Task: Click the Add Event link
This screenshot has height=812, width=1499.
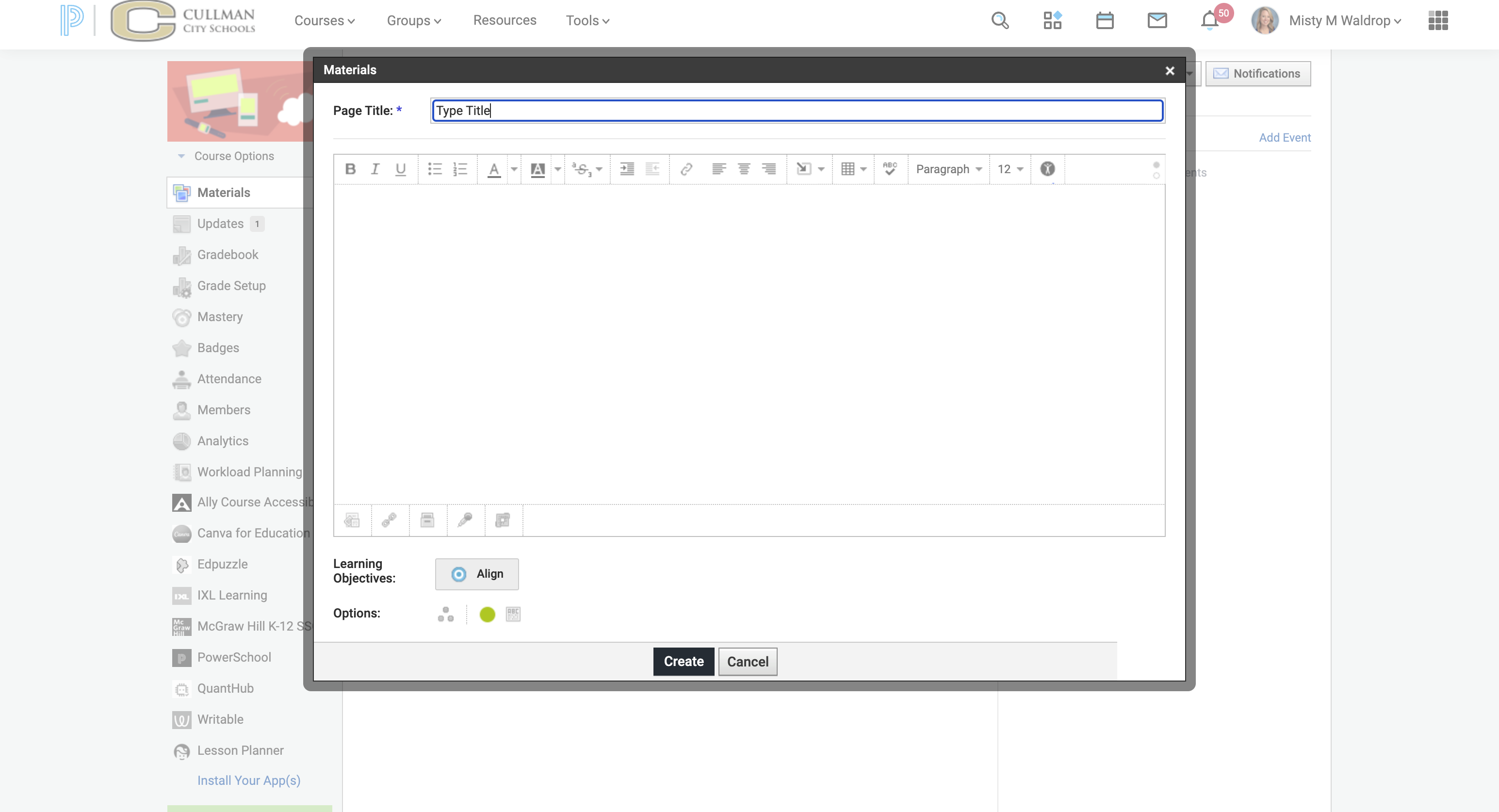Action: pos(1285,138)
